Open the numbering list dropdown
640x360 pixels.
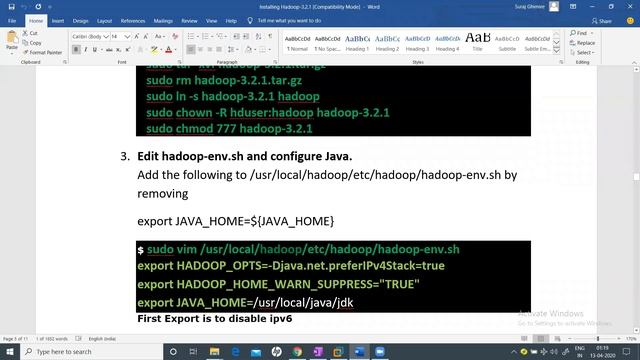tap(212, 37)
